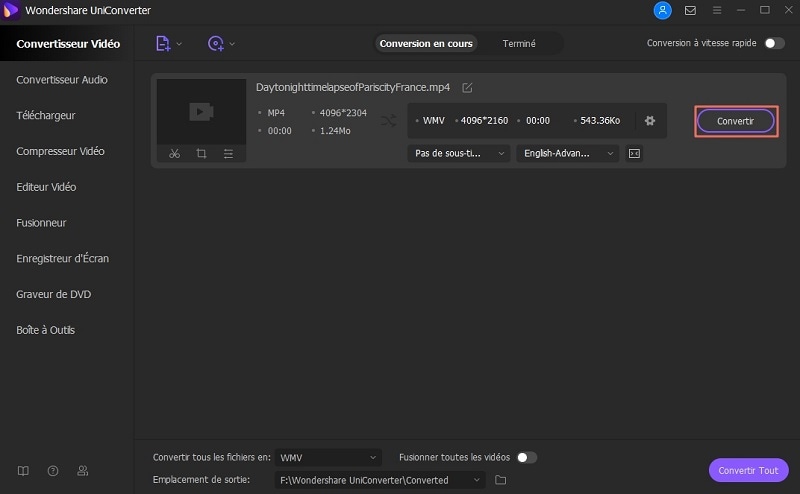Open the output folder icon

[501, 480]
